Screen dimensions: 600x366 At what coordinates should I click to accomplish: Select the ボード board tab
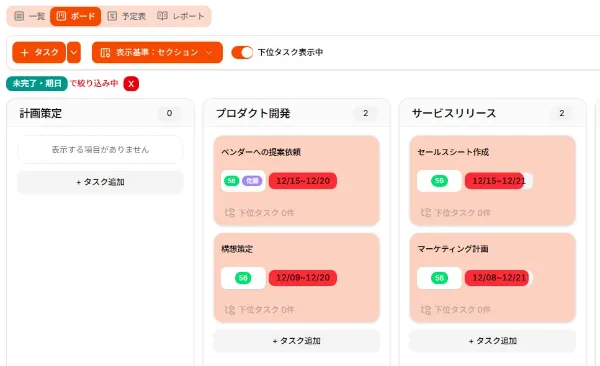[75, 16]
